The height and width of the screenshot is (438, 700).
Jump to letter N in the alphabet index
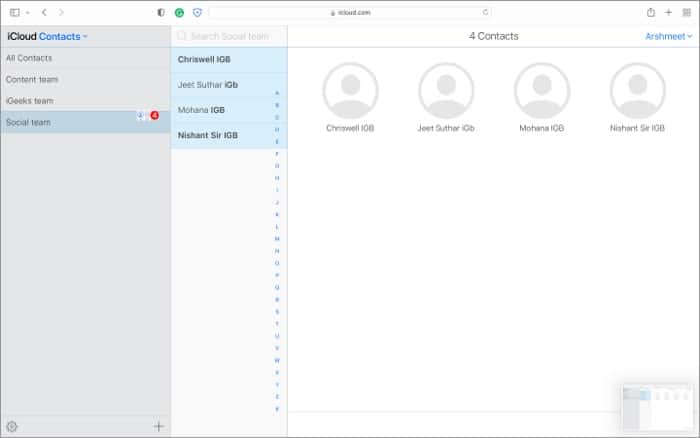pos(277,251)
